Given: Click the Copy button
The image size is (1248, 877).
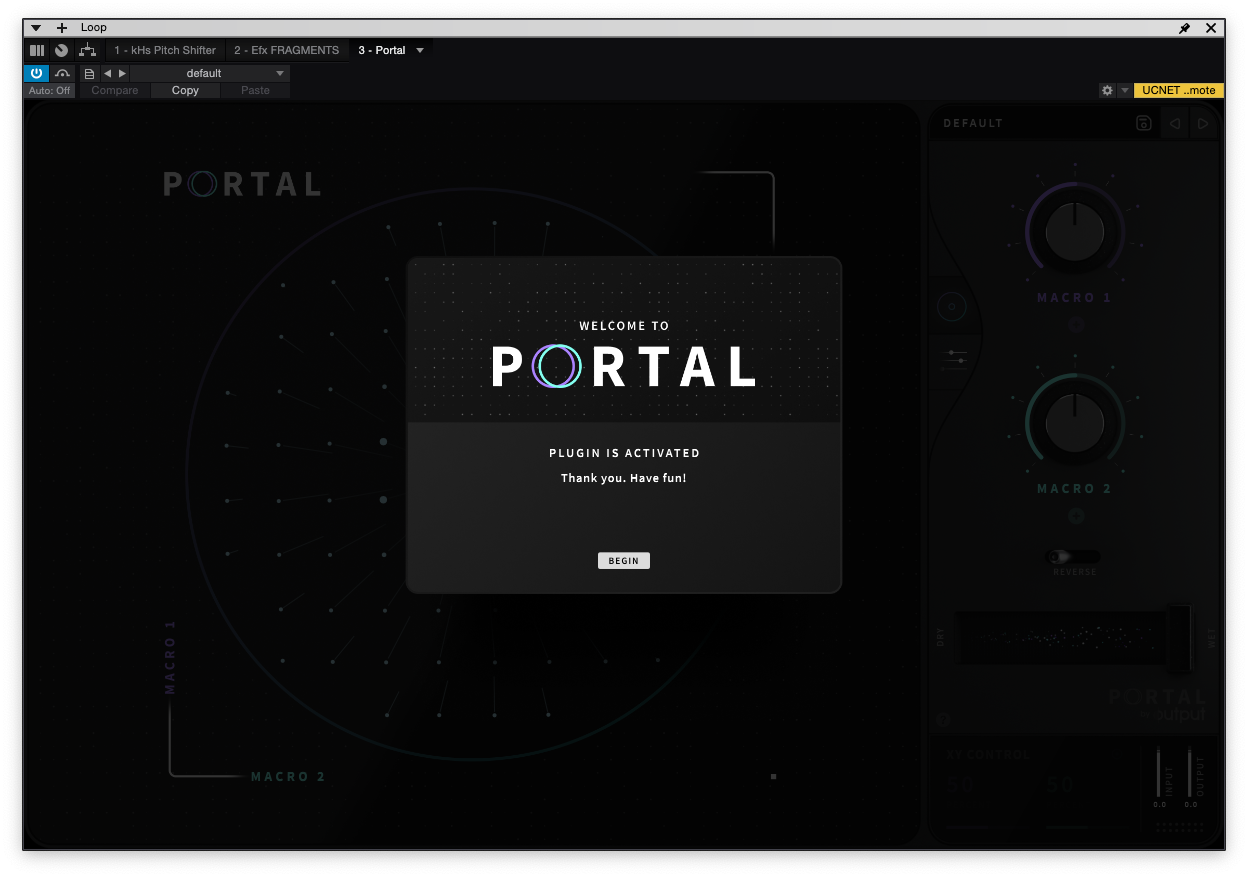Looking at the screenshot, I should pyautogui.click(x=185, y=90).
